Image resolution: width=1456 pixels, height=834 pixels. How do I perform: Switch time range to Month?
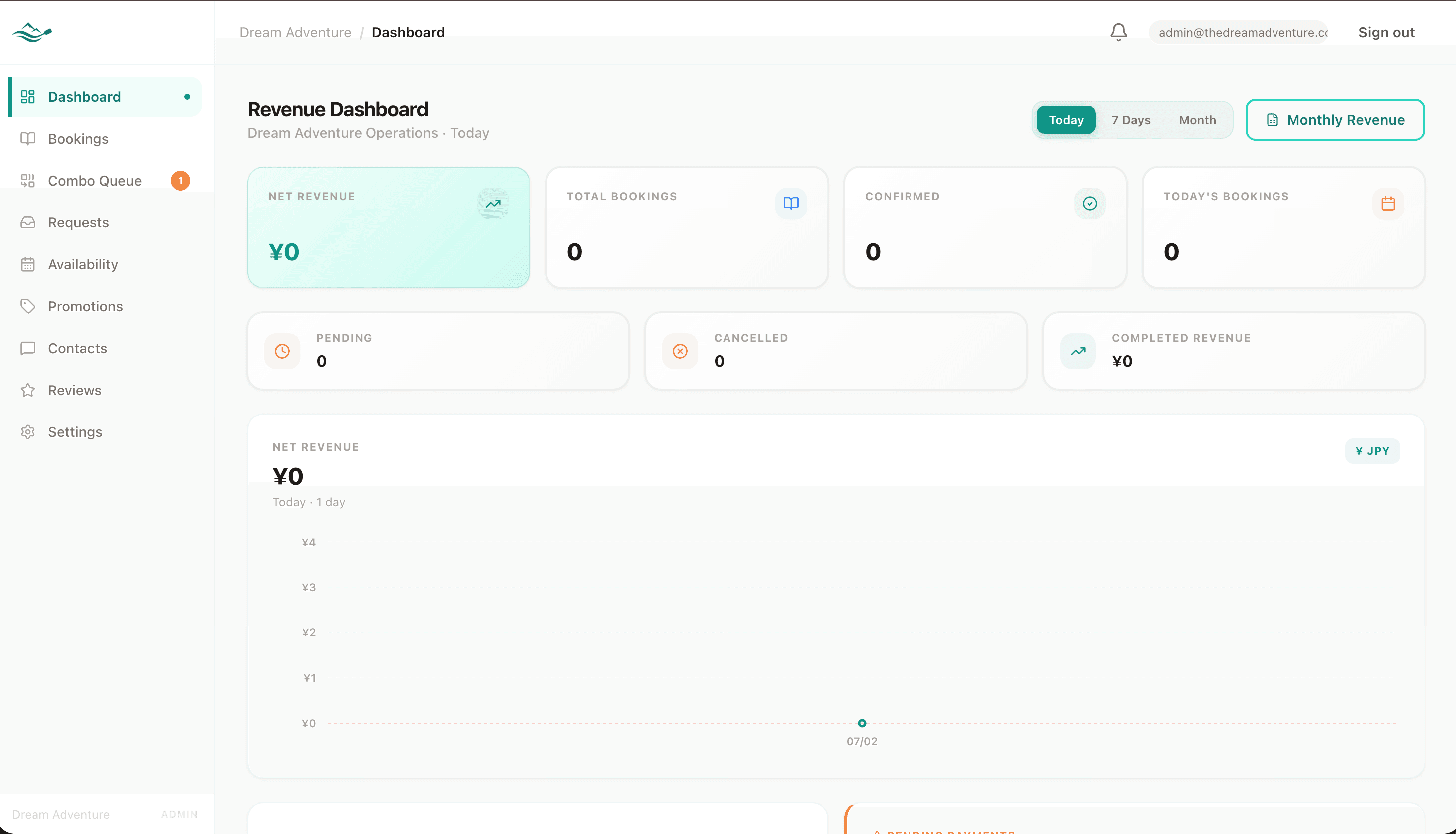(1197, 120)
